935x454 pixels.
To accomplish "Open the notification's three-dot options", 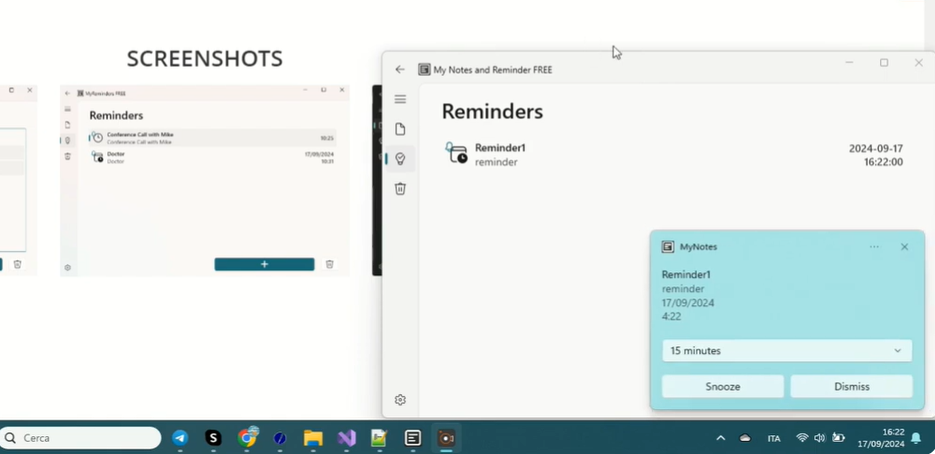I will [x=874, y=246].
